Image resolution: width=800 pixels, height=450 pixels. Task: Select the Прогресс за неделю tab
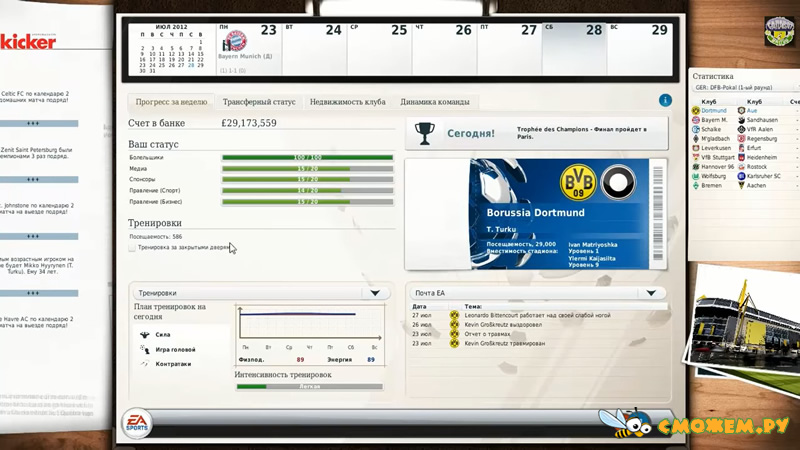pyautogui.click(x=171, y=102)
